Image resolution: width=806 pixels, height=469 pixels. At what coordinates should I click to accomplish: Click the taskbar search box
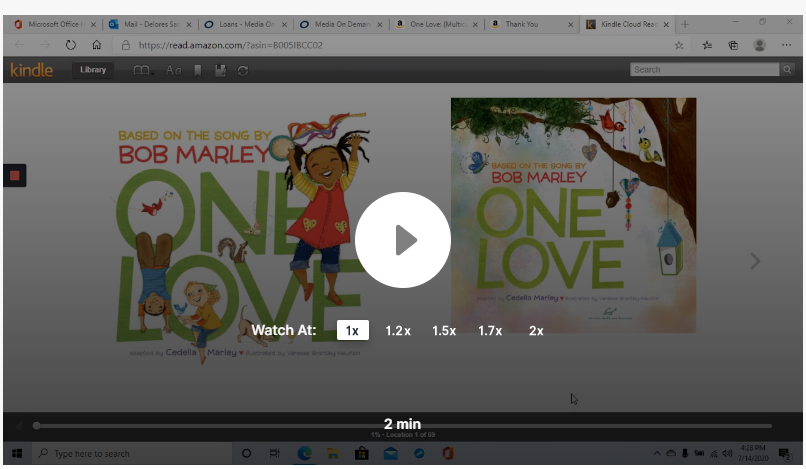[x=134, y=454]
